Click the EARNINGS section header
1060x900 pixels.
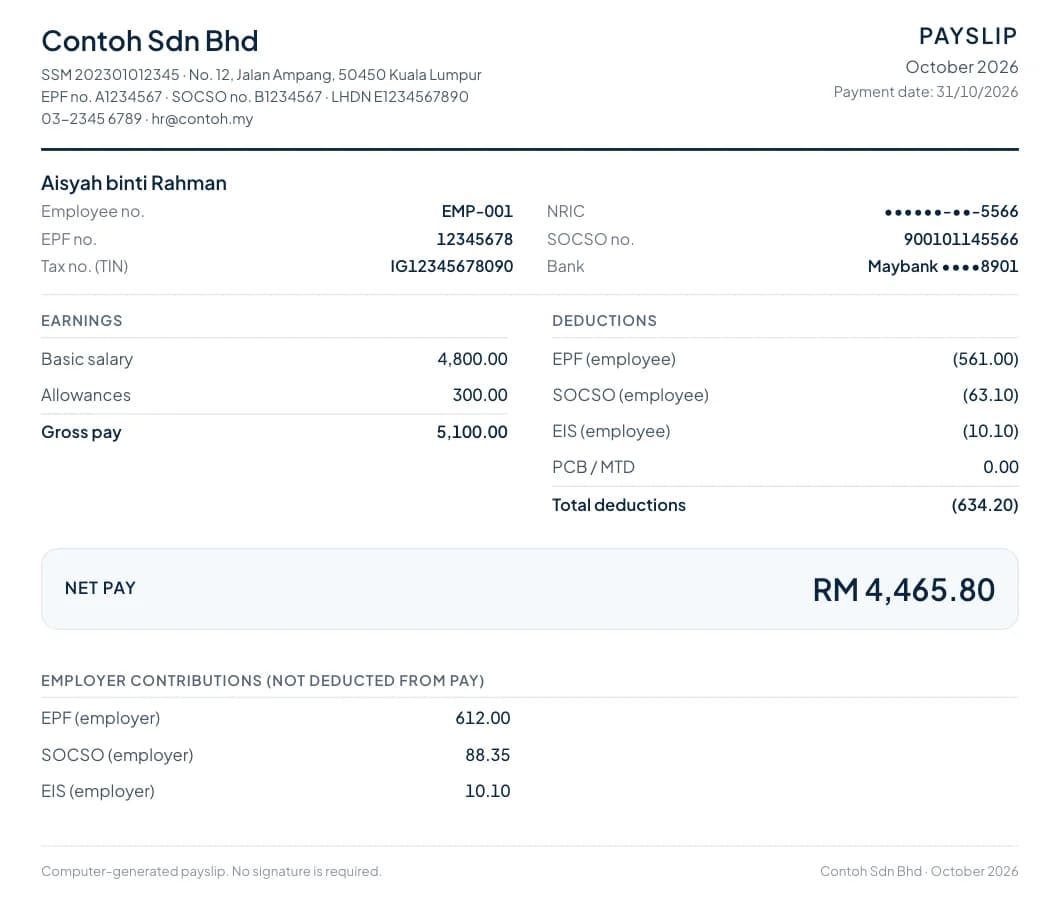pyautogui.click(x=82, y=321)
